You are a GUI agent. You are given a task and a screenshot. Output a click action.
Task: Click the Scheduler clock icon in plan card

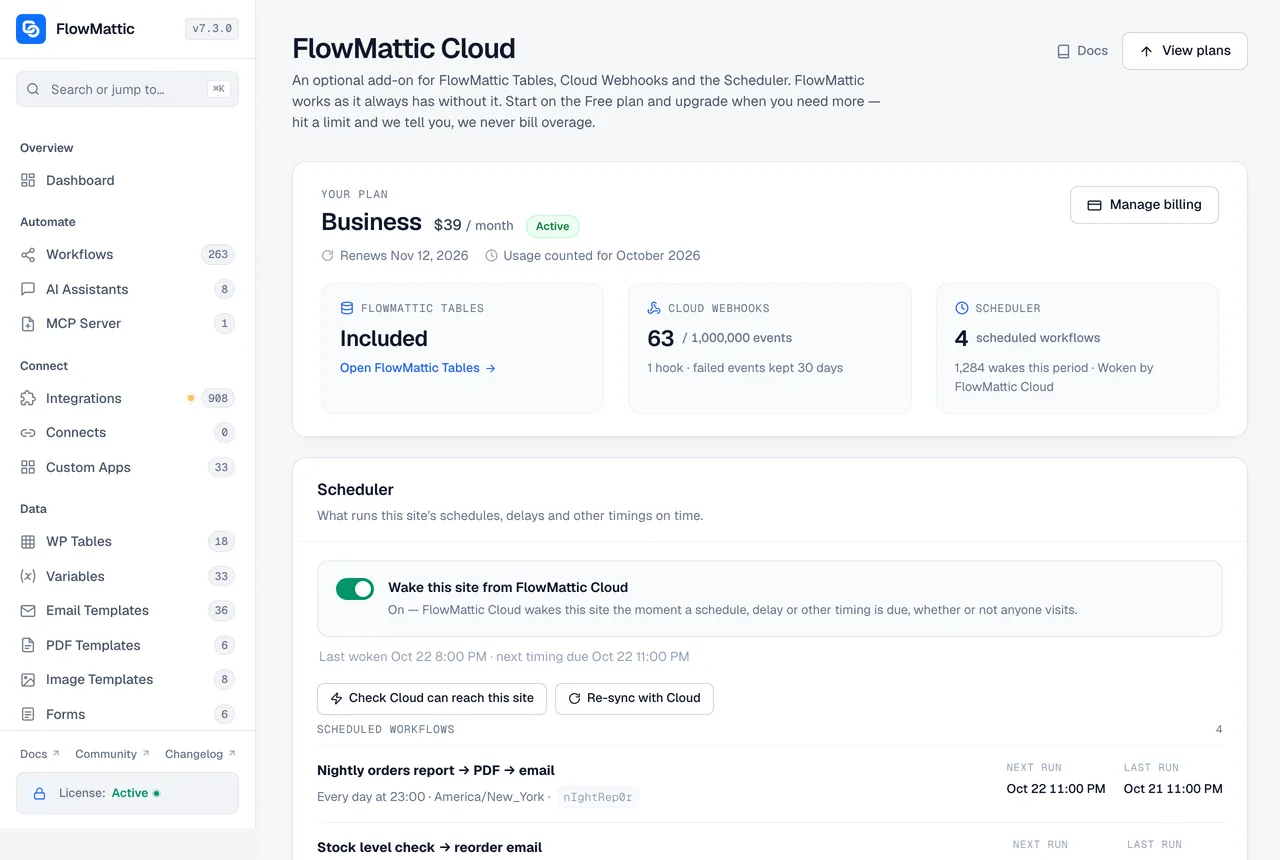(962, 308)
